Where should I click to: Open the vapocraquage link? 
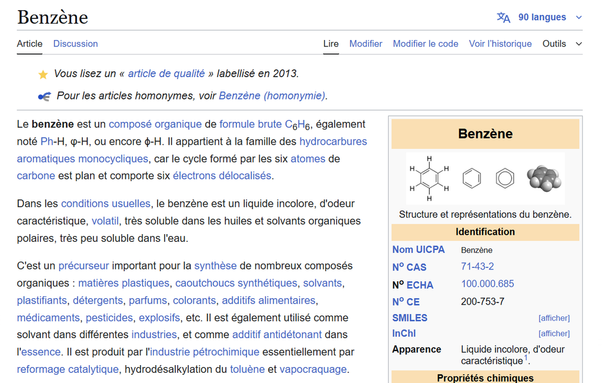[314, 369]
